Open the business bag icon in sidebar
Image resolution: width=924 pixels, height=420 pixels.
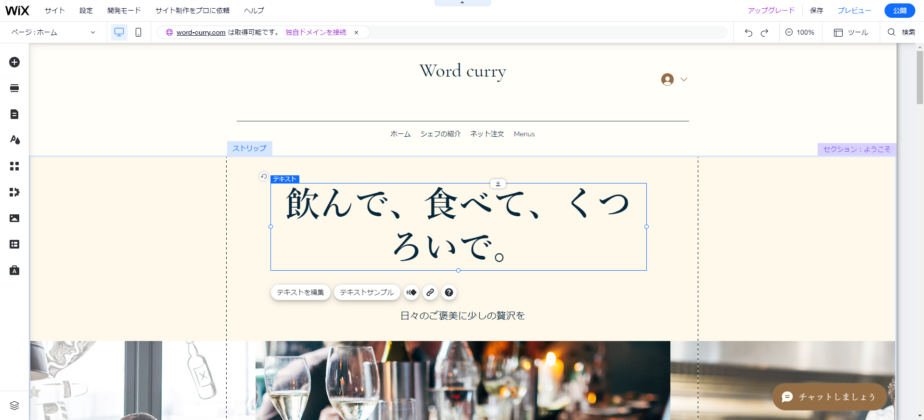[15, 270]
